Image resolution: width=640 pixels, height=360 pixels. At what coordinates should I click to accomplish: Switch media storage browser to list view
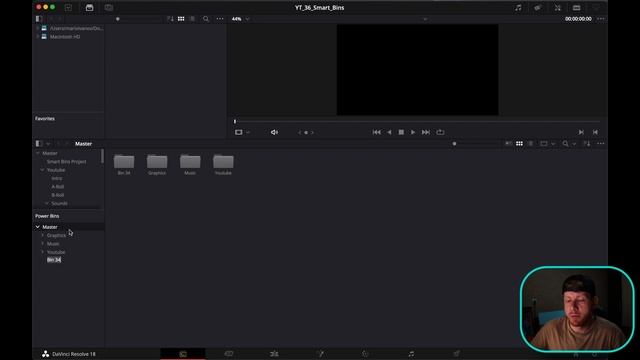coord(193,19)
